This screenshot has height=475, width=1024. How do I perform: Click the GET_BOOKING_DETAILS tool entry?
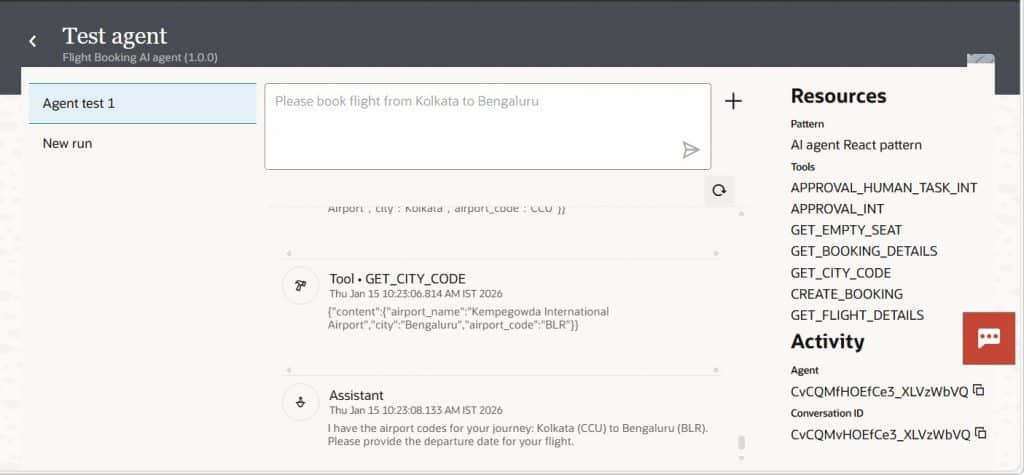point(864,251)
